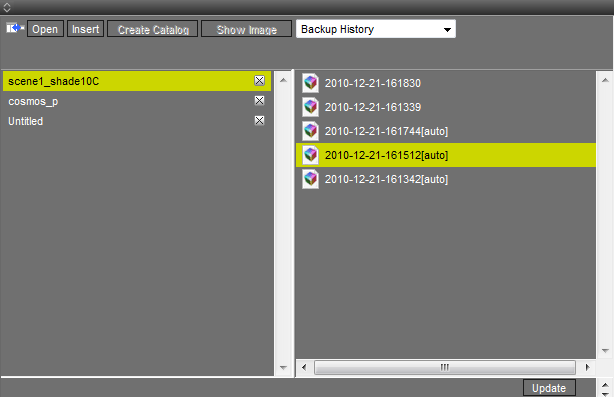This screenshot has width=614, height=397.
Task: Select backup 2010-12-21-161512[auto]
Action: (446, 155)
